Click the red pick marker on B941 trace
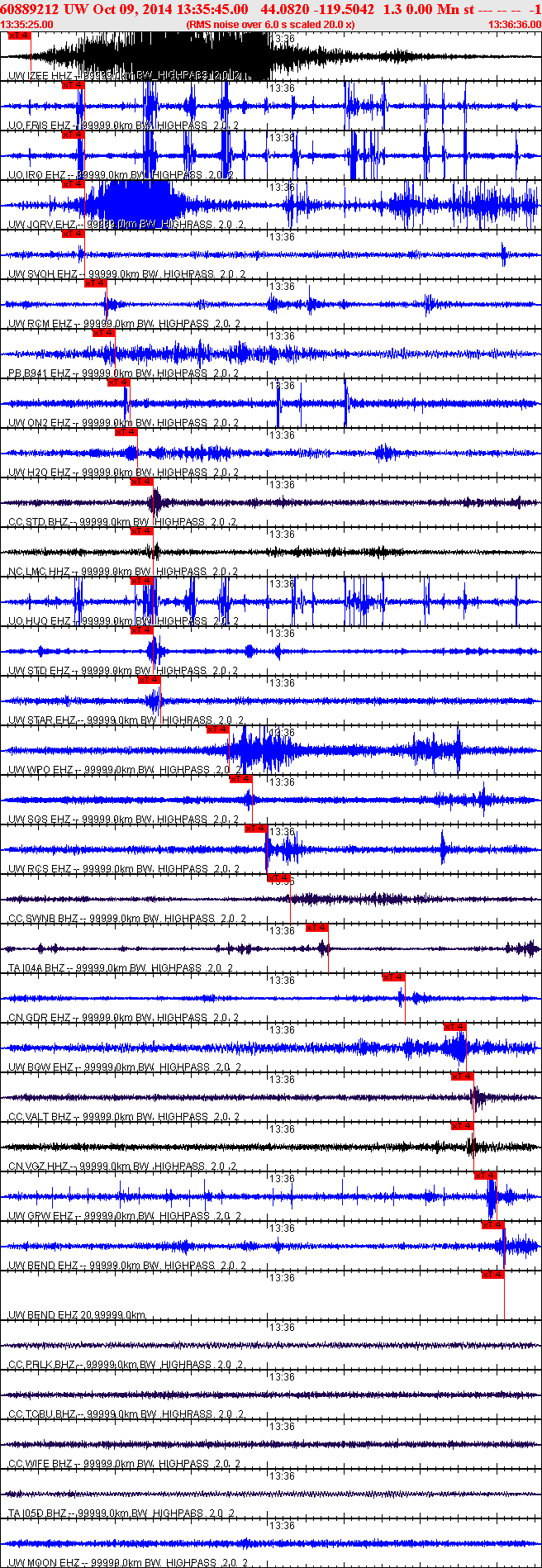 (103, 333)
